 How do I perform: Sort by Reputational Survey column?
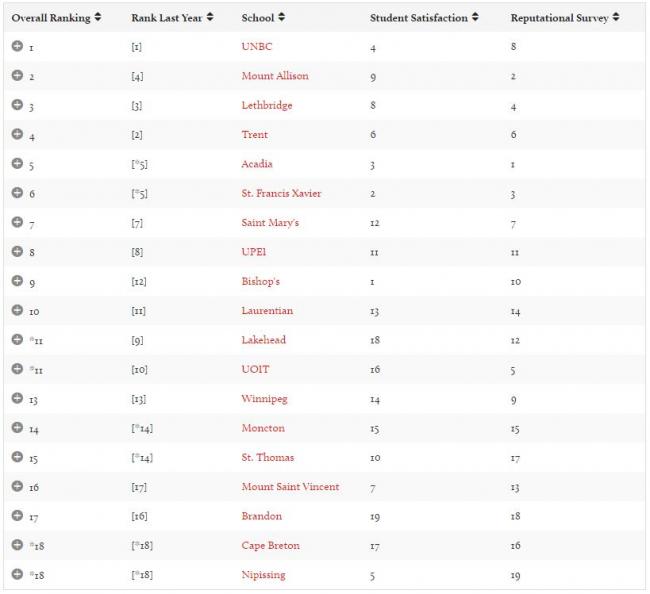564,18
